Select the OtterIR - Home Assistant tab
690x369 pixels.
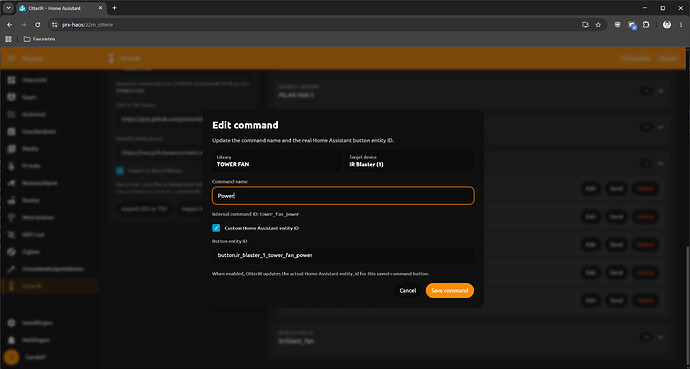[x=61, y=8]
